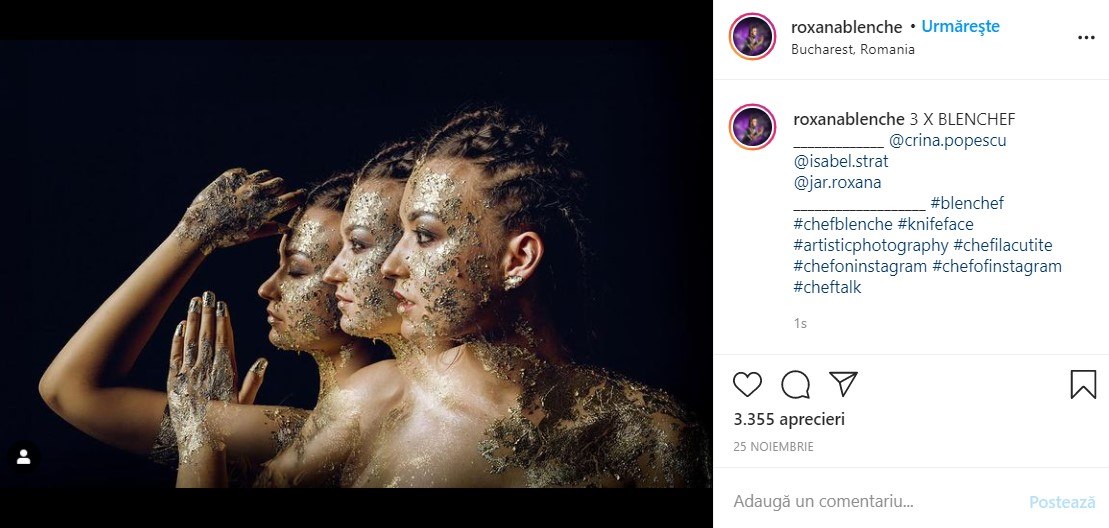Click the 25 NOIEMBRIE post date
1109x528 pixels.
(773, 446)
